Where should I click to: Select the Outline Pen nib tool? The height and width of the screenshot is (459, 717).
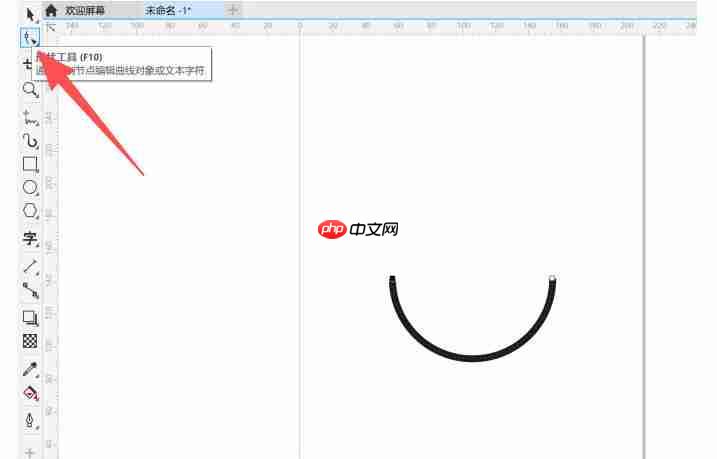click(30, 421)
